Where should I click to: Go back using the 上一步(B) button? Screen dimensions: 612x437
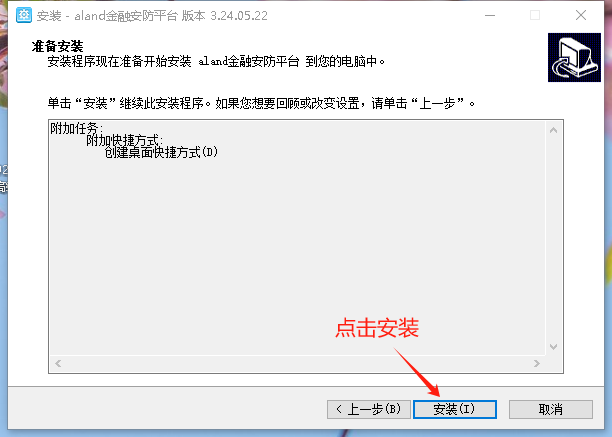pos(369,409)
